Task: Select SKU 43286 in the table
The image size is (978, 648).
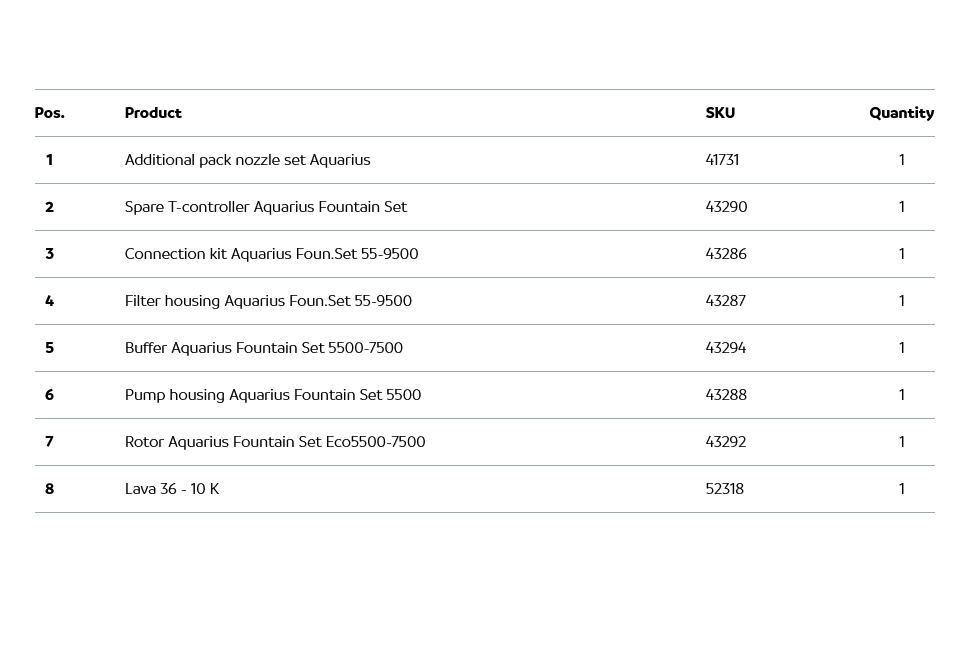Action: [726, 254]
